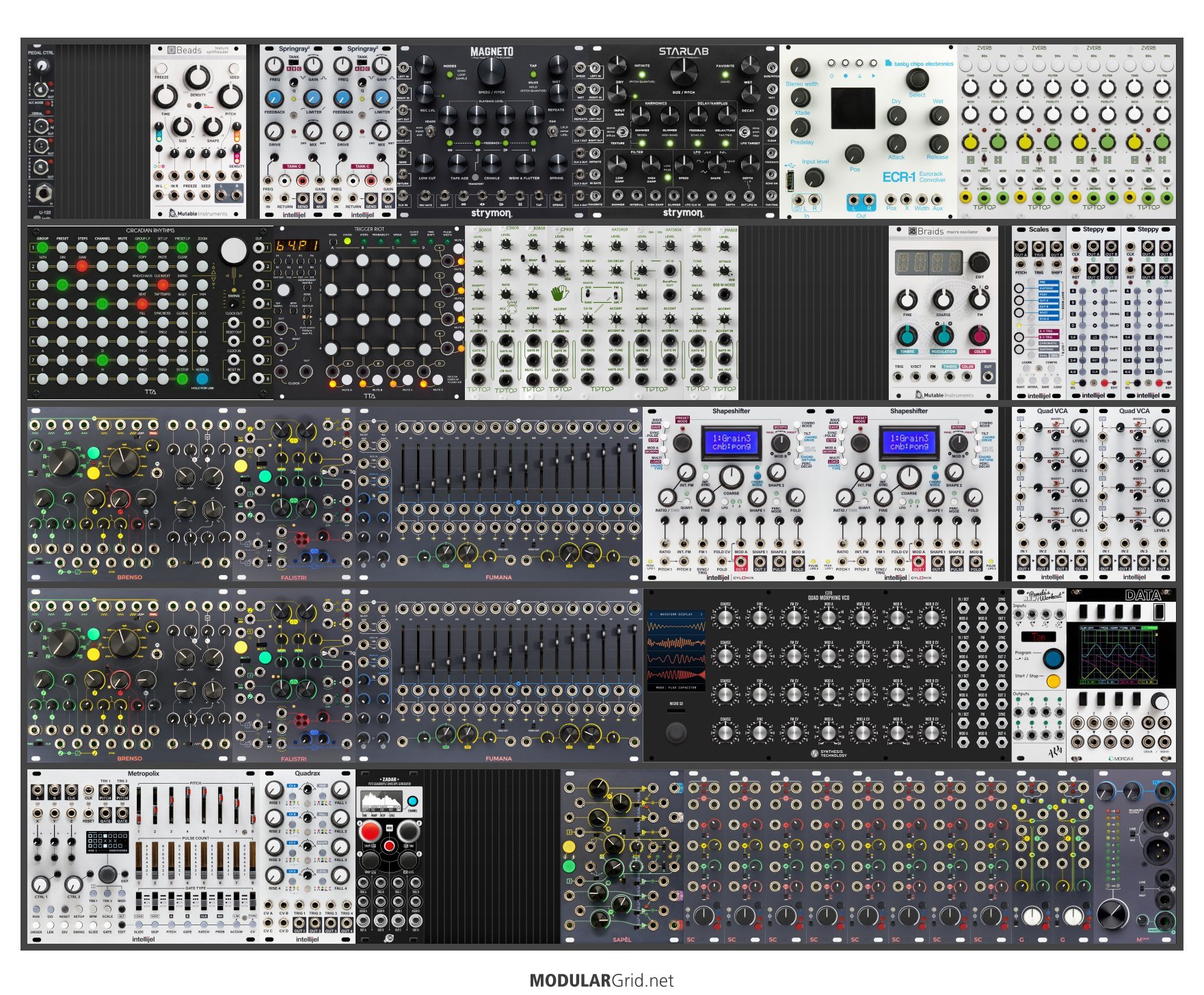Image resolution: width=1204 pixels, height=995 pixels.
Task: Click the Magneto LOW CUT knob
Action: click(x=425, y=163)
